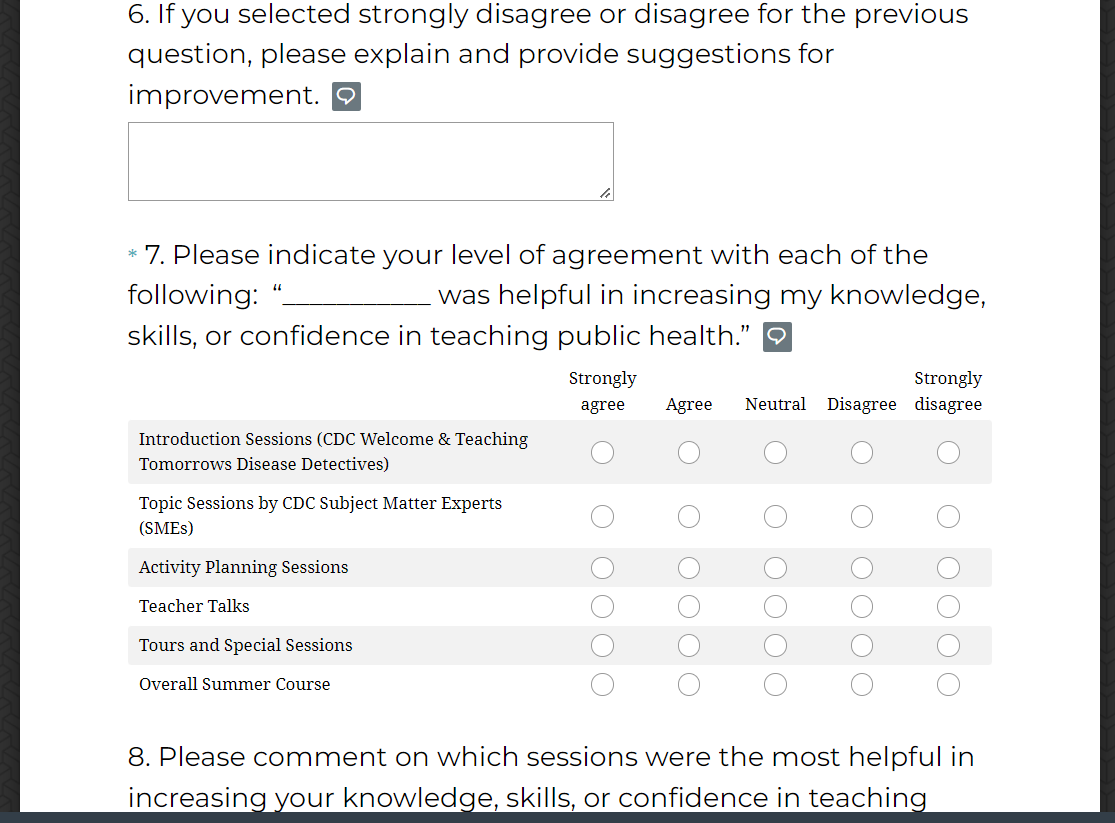This screenshot has height=823, width=1115.
Task: Select Disagree for Activity Planning Sessions
Action: tap(862, 568)
